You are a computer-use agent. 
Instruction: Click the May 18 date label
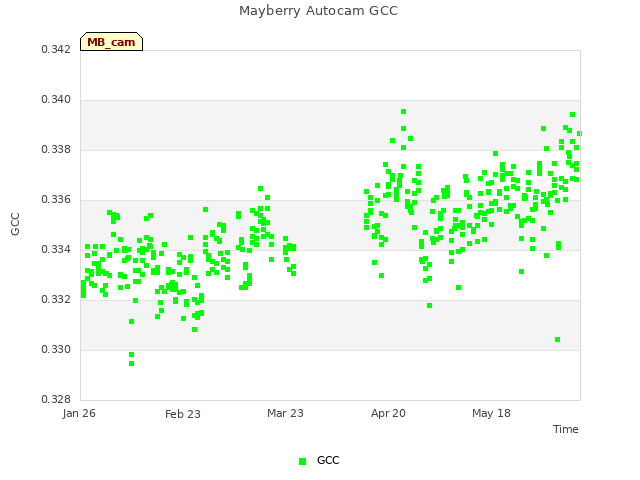coord(491,413)
